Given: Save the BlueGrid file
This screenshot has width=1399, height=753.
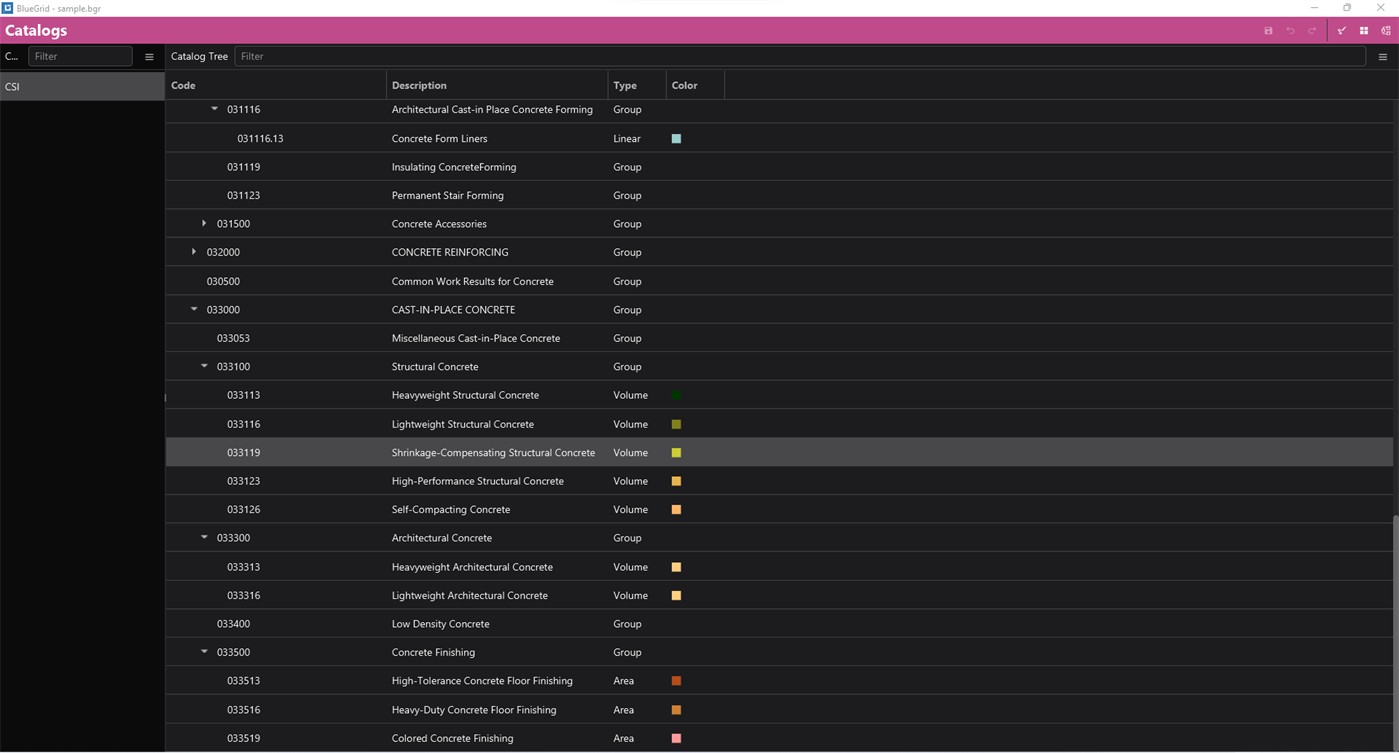Looking at the screenshot, I should tap(1269, 30).
